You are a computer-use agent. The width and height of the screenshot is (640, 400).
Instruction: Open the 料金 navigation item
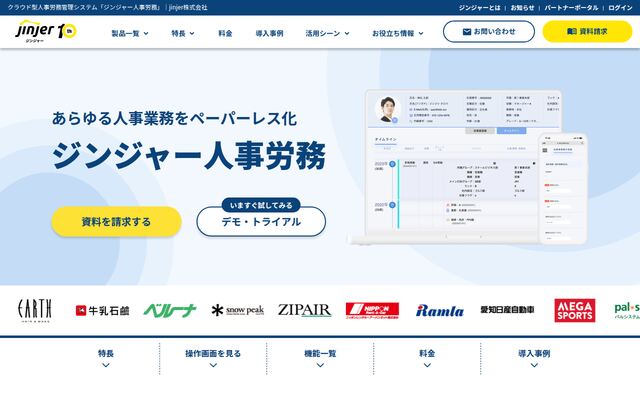(x=225, y=33)
